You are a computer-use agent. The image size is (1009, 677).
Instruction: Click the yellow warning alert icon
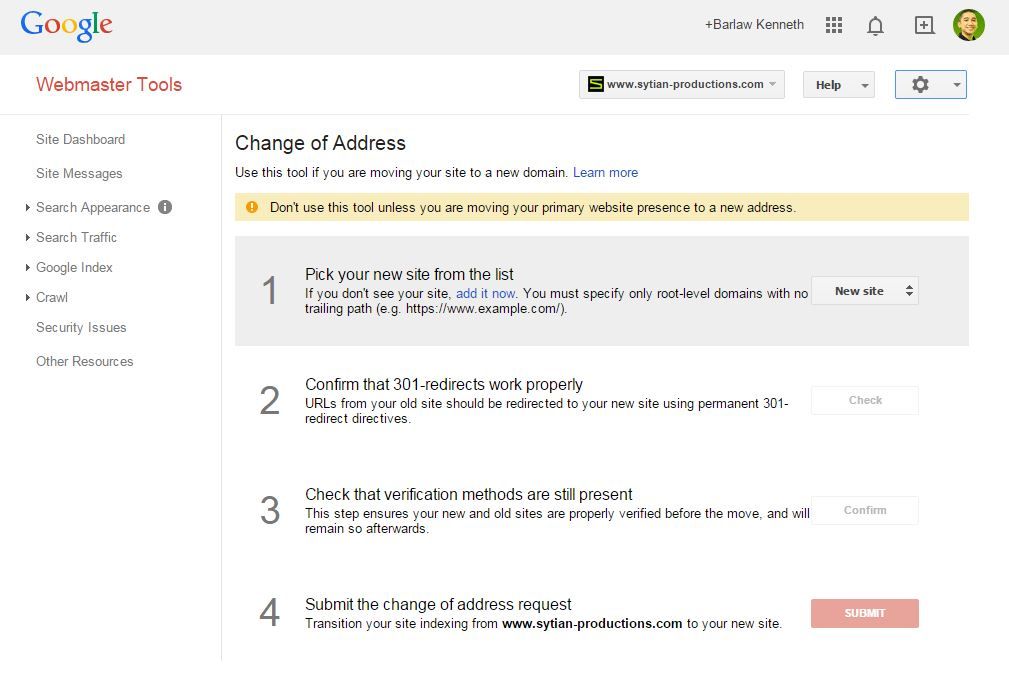[252, 207]
